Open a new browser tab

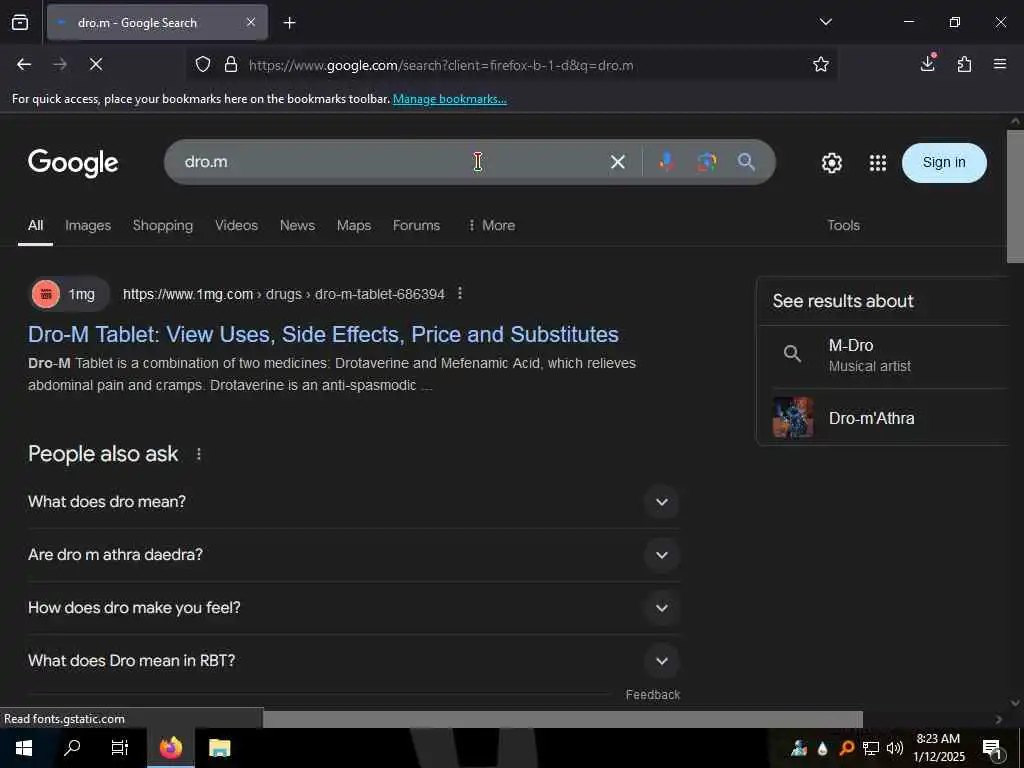pyautogui.click(x=289, y=23)
